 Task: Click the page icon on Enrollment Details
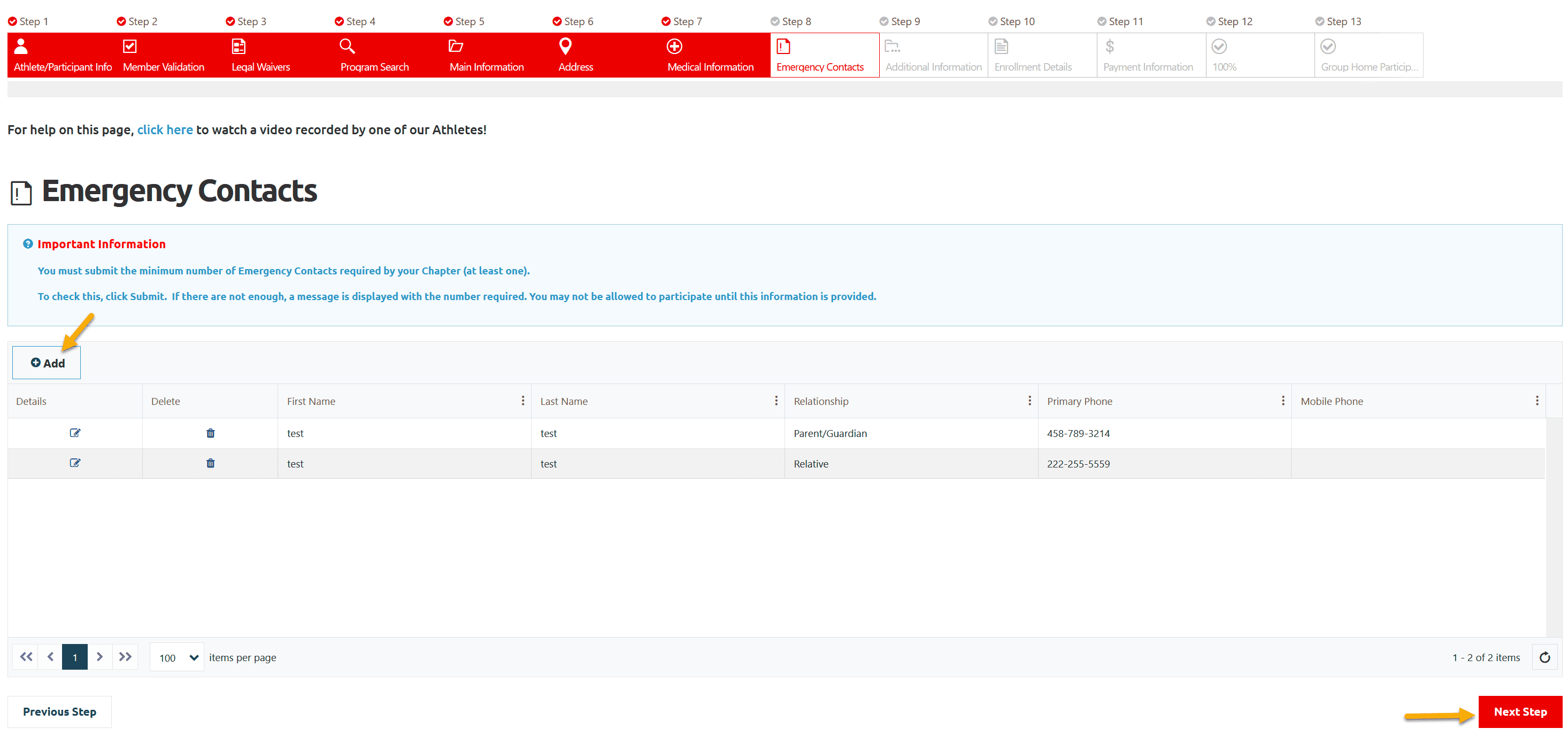pyautogui.click(x=1001, y=46)
